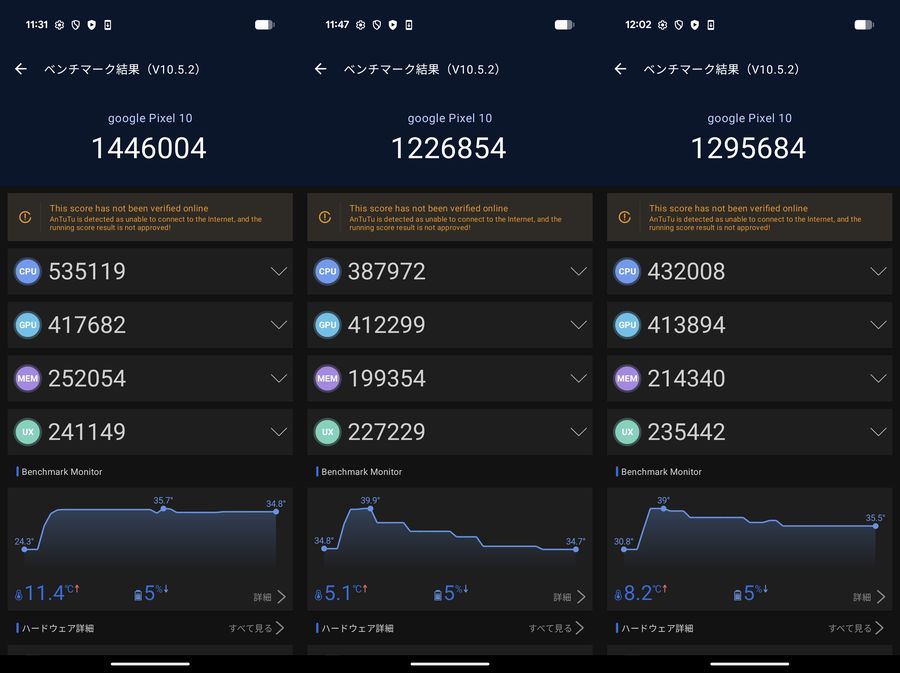The height and width of the screenshot is (673, 900).
Task: Tap the unverified score banner below 1446004
Action: tap(150, 217)
